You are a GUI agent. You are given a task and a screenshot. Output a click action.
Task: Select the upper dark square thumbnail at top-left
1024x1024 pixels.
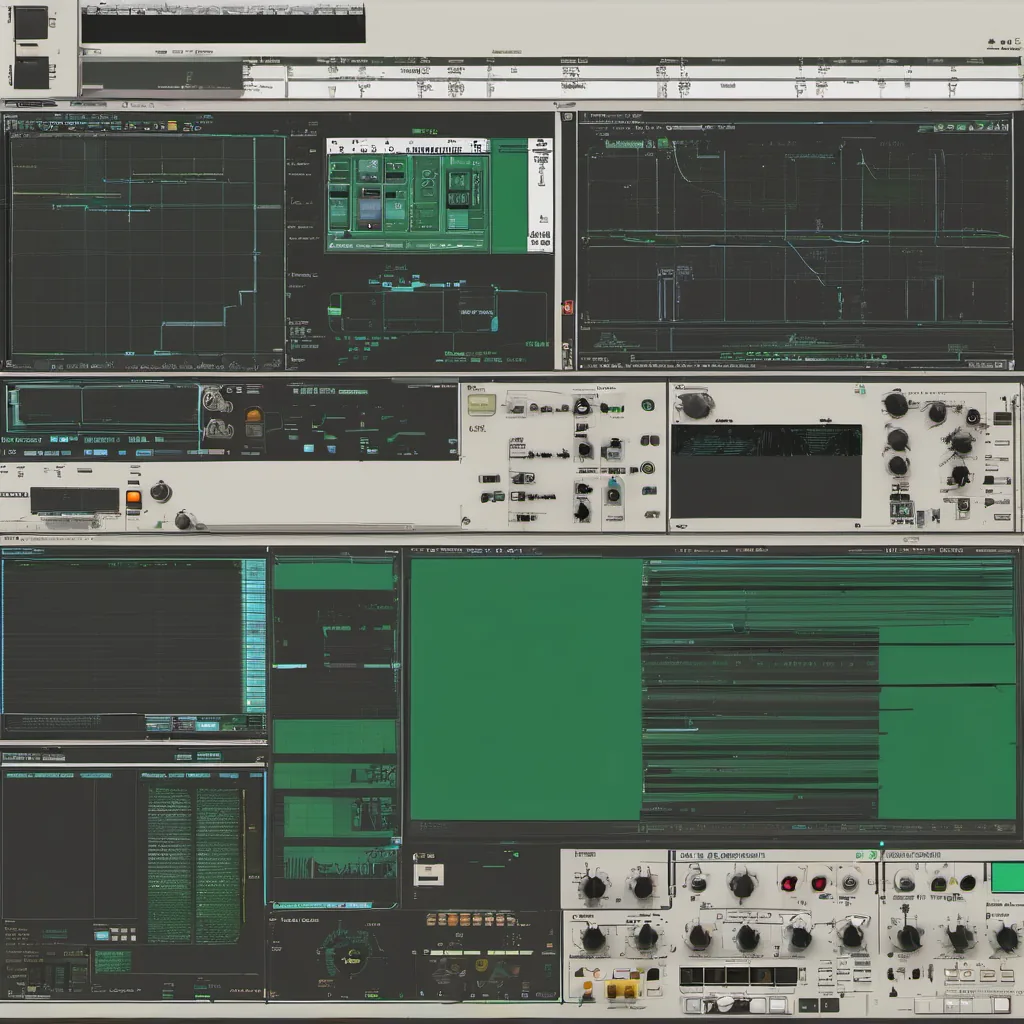[31, 22]
